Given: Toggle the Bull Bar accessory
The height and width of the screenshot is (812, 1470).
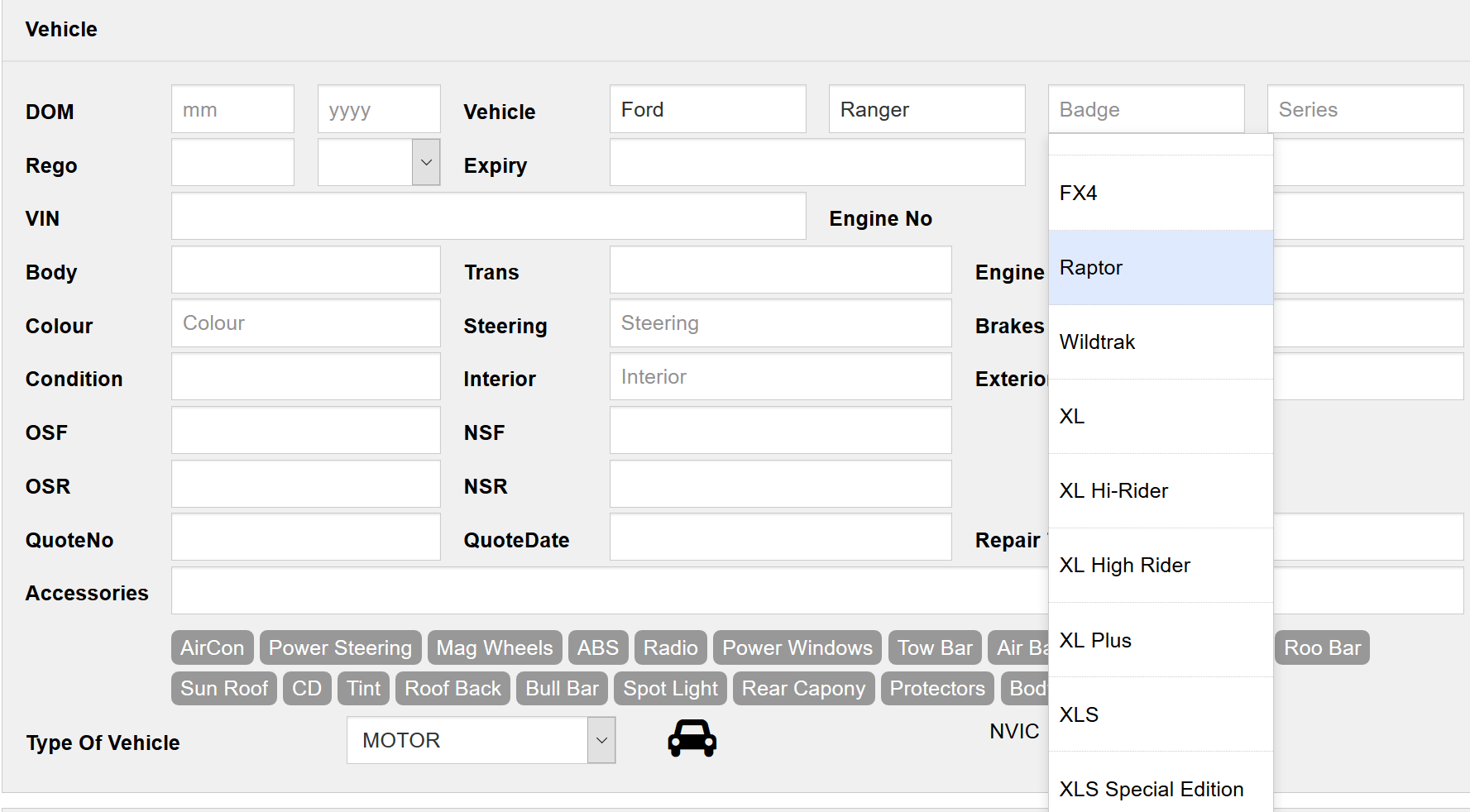Looking at the screenshot, I should coord(562,688).
